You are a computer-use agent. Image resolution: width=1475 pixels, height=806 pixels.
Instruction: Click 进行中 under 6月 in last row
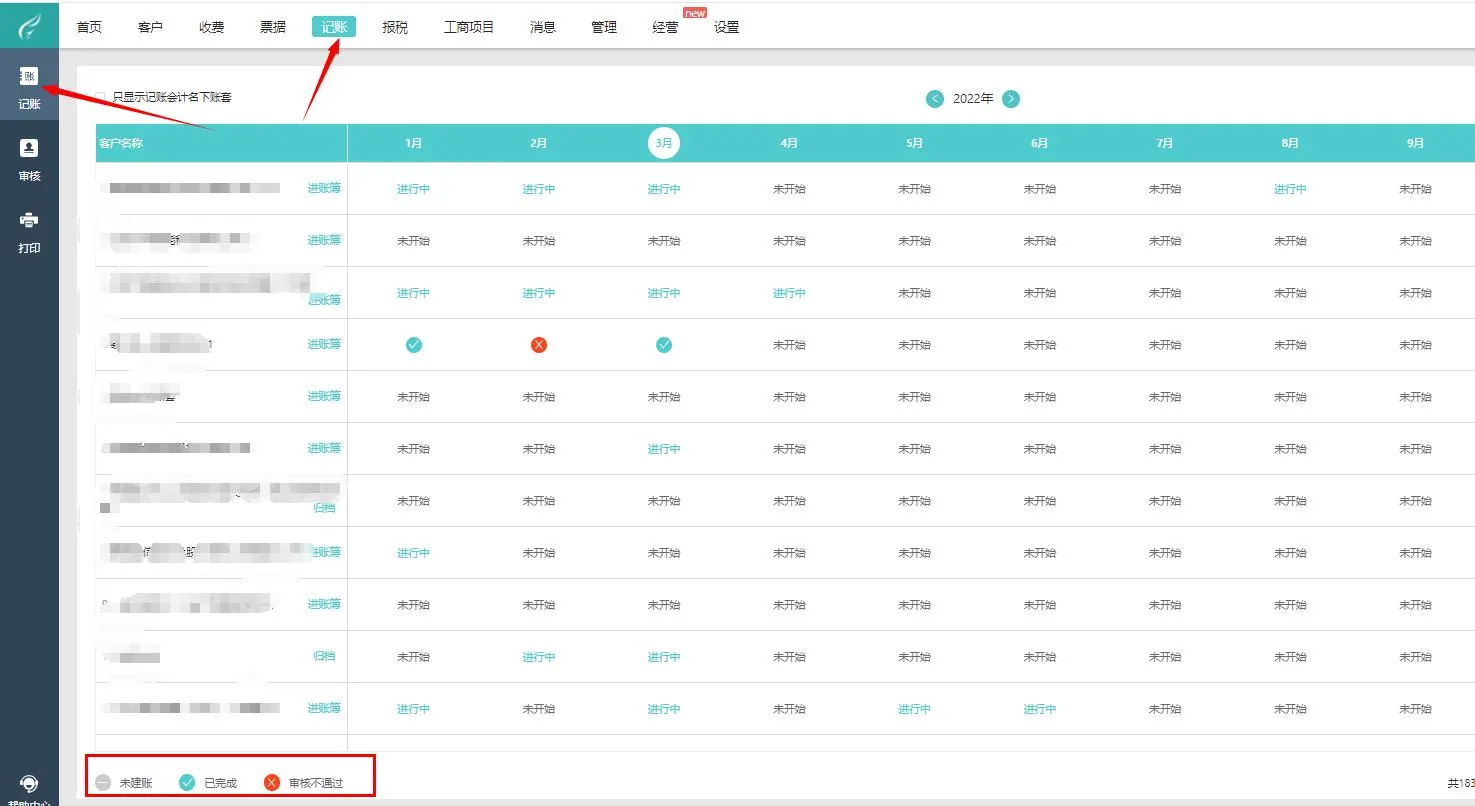1040,709
